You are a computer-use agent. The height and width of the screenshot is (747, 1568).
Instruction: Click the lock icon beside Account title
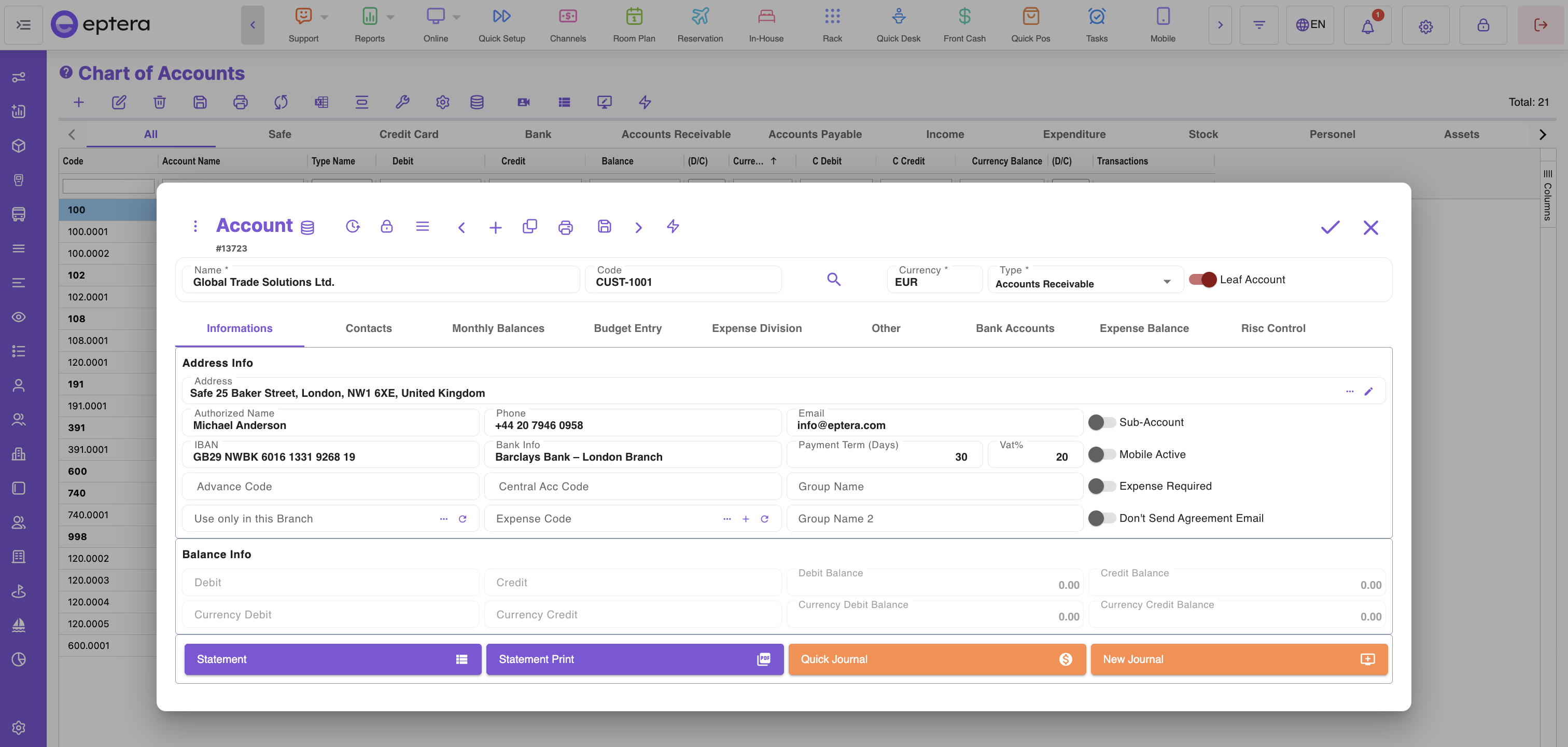(386, 227)
